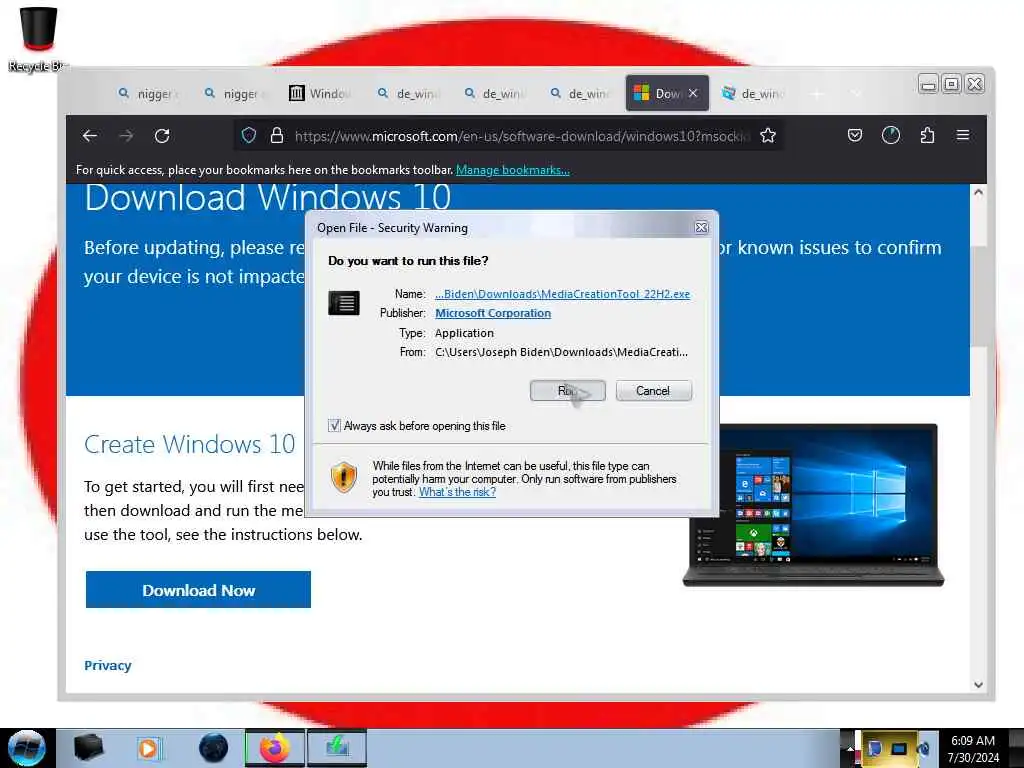Screen dimensions: 1024x768
Task: Follow the Privacy link on the page
Action: pyautogui.click(x=108, y=665)
